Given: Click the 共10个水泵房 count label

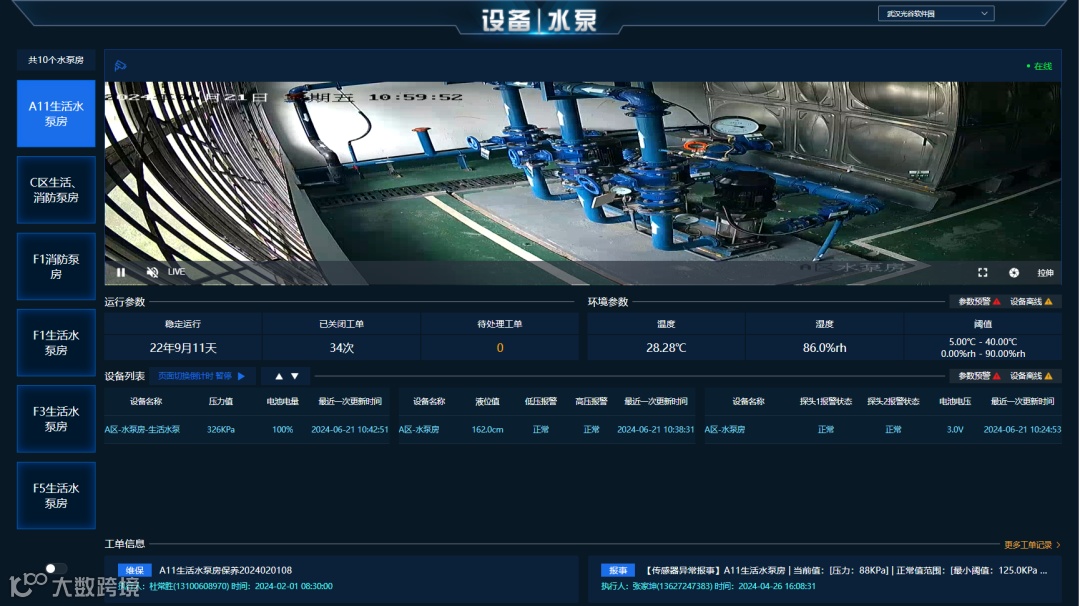Looking at the screenshot, I should click(56, 60).
